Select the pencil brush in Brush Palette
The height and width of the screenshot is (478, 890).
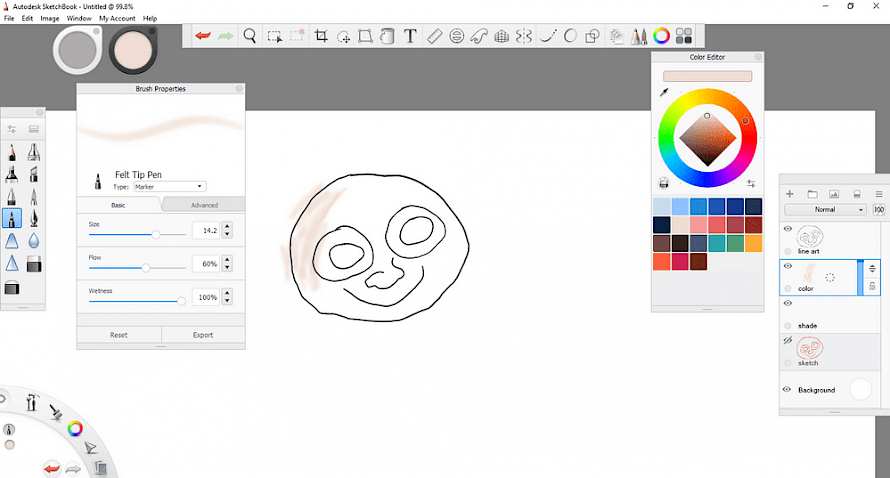tap(12, 152)
